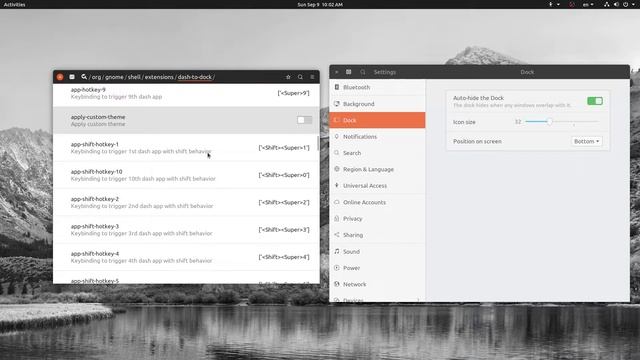Open Activities overview
This screenshot has height=360, width=640.
tap(14, 4)
